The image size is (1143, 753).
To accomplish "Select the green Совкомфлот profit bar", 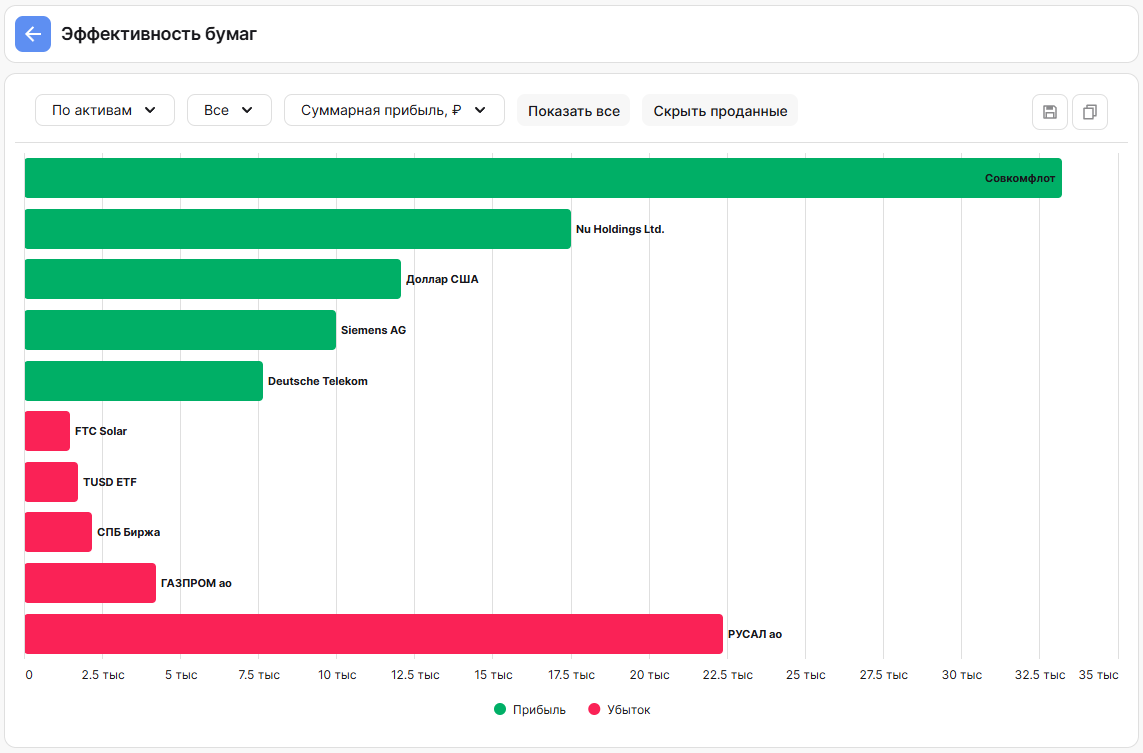I will [x=543, y=178].
